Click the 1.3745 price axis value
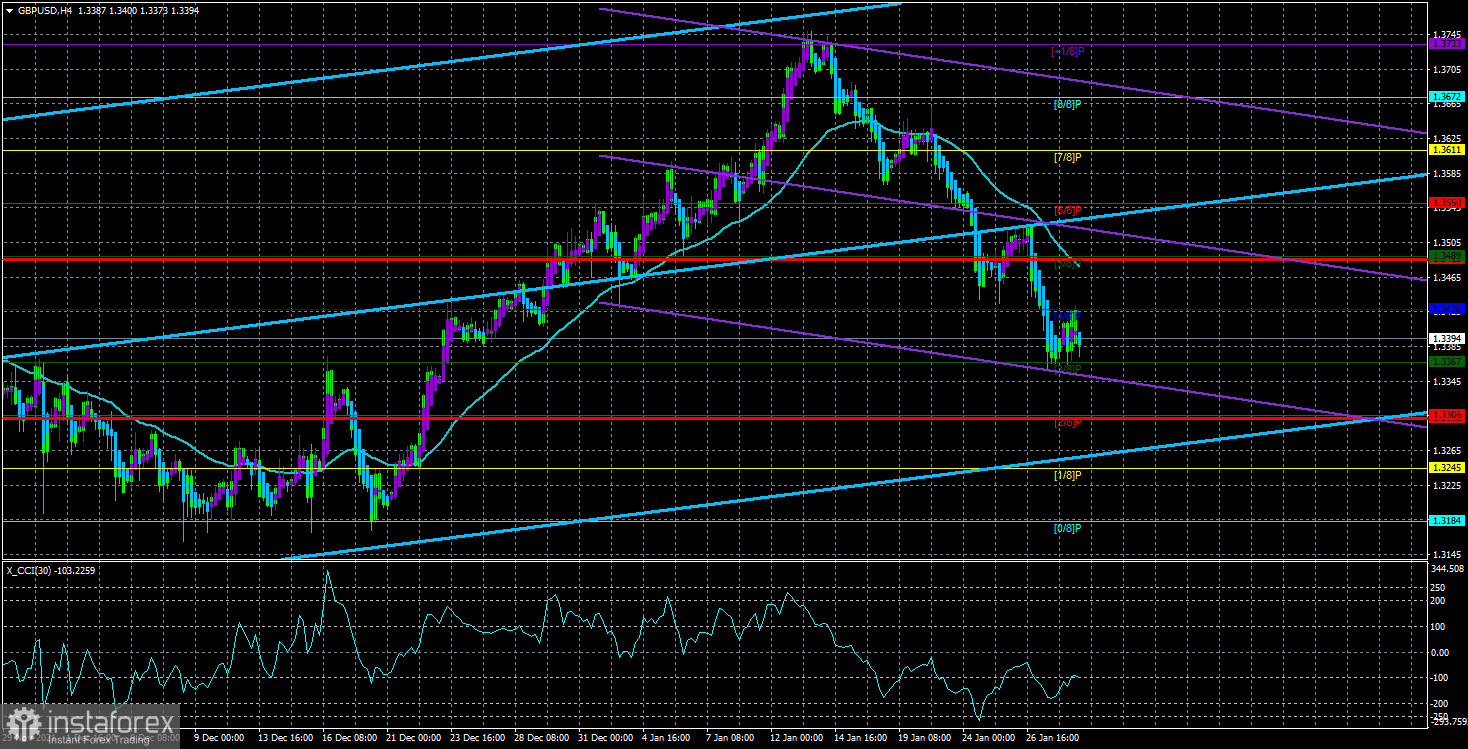 pyautogui.click(x=1446, y=34)
